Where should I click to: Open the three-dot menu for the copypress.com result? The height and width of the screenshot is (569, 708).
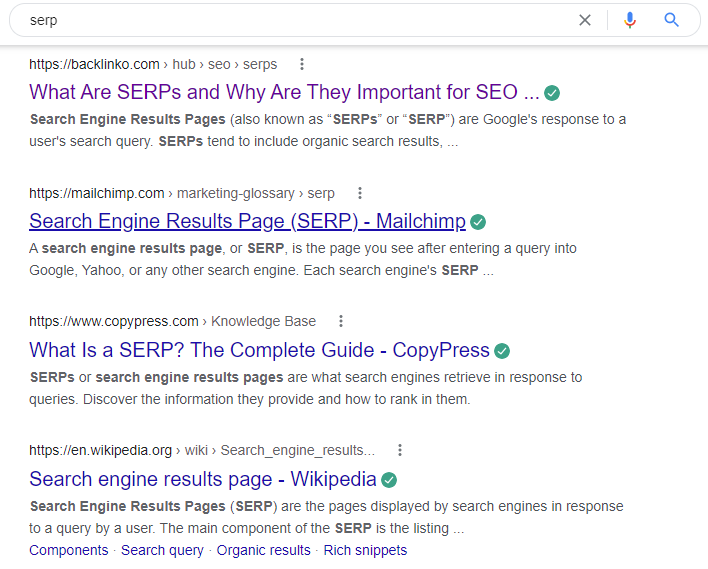pos(341,321)
